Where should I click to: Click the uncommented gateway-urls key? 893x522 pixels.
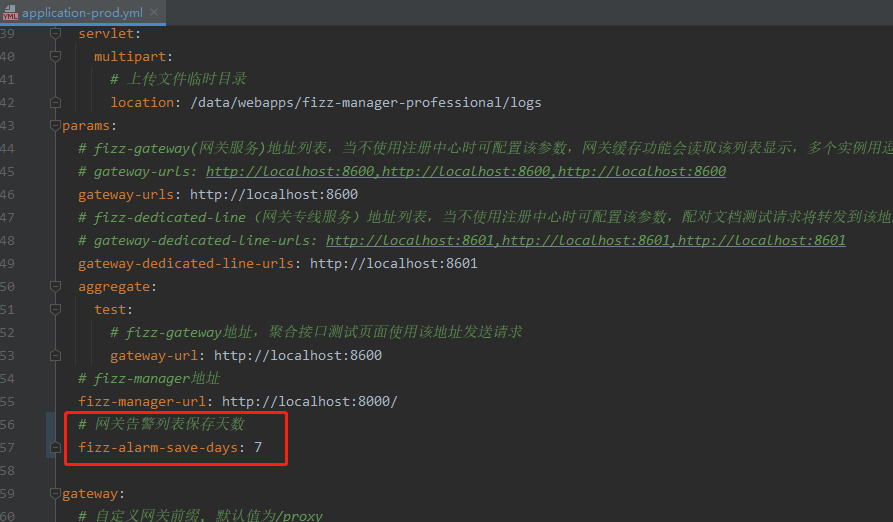[126, 194]
